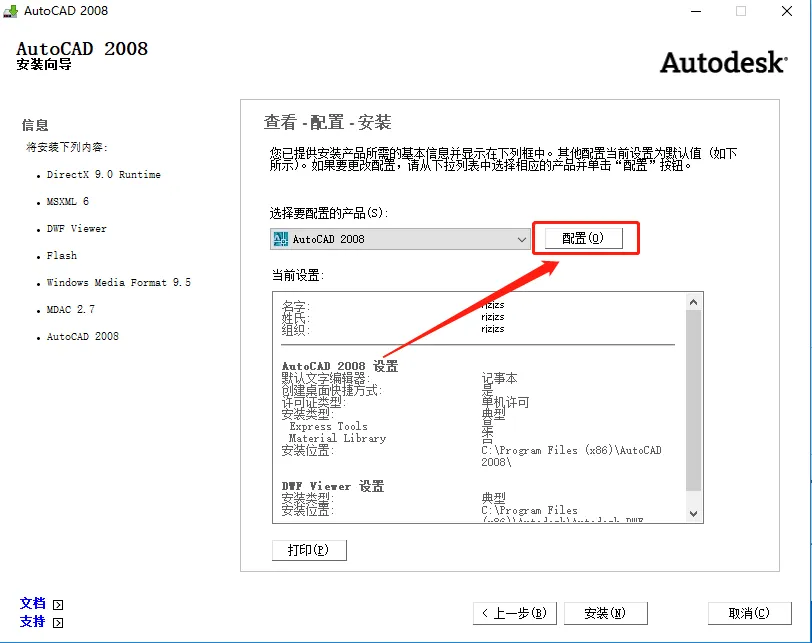The width and height of the screenshot is (812, 643).
Task: Click the C:\Program Files (x86)\AutoCAD install path
Action: 571,456
